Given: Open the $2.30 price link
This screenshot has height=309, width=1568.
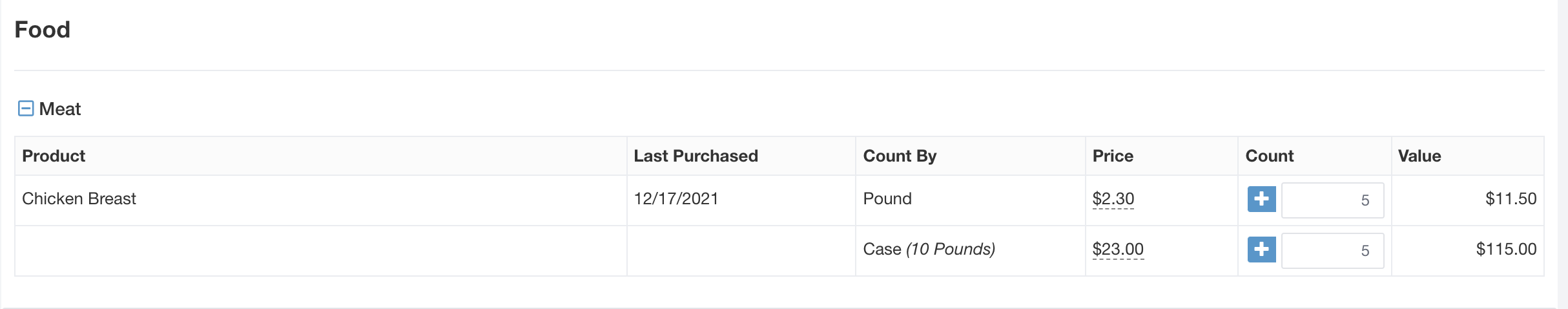Looking at the screenshot, I should pyautogui.click(x=1113, y=198).
